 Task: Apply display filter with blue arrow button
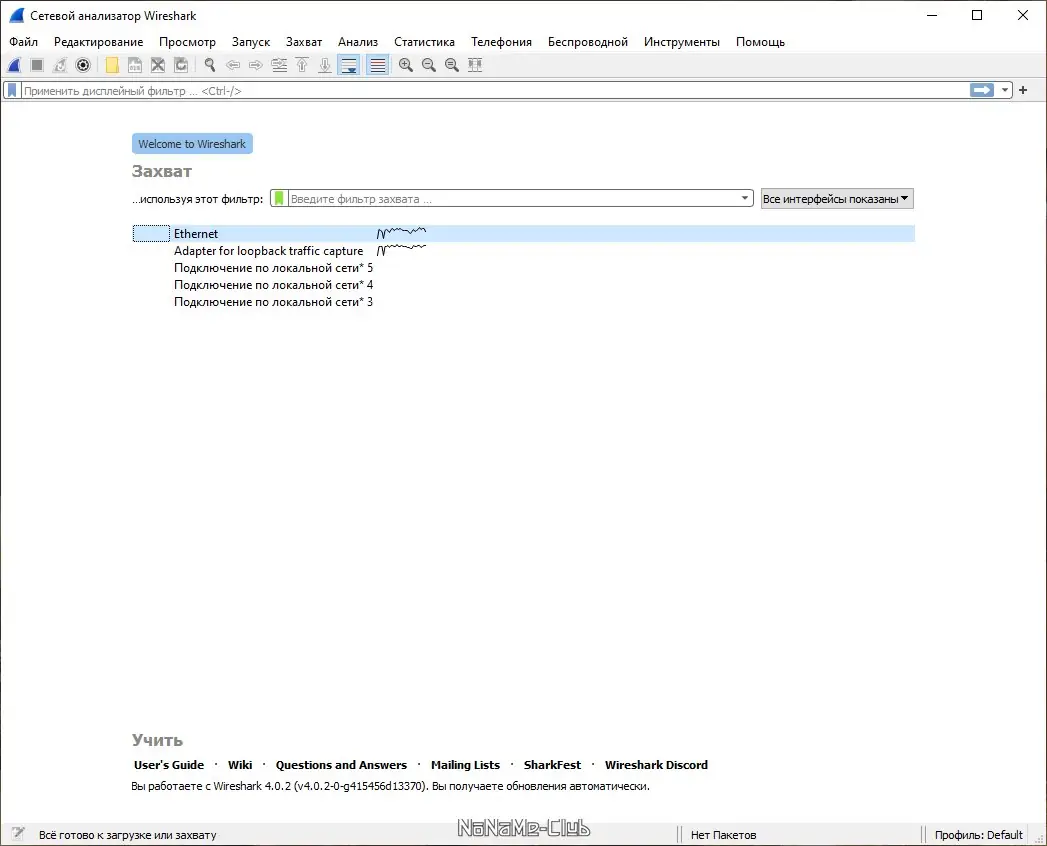982,90
